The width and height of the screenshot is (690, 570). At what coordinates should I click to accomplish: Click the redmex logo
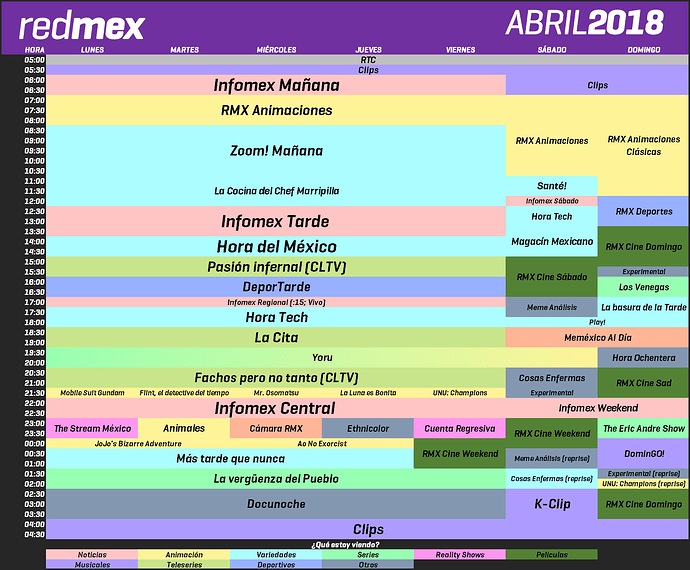(82, 26)
